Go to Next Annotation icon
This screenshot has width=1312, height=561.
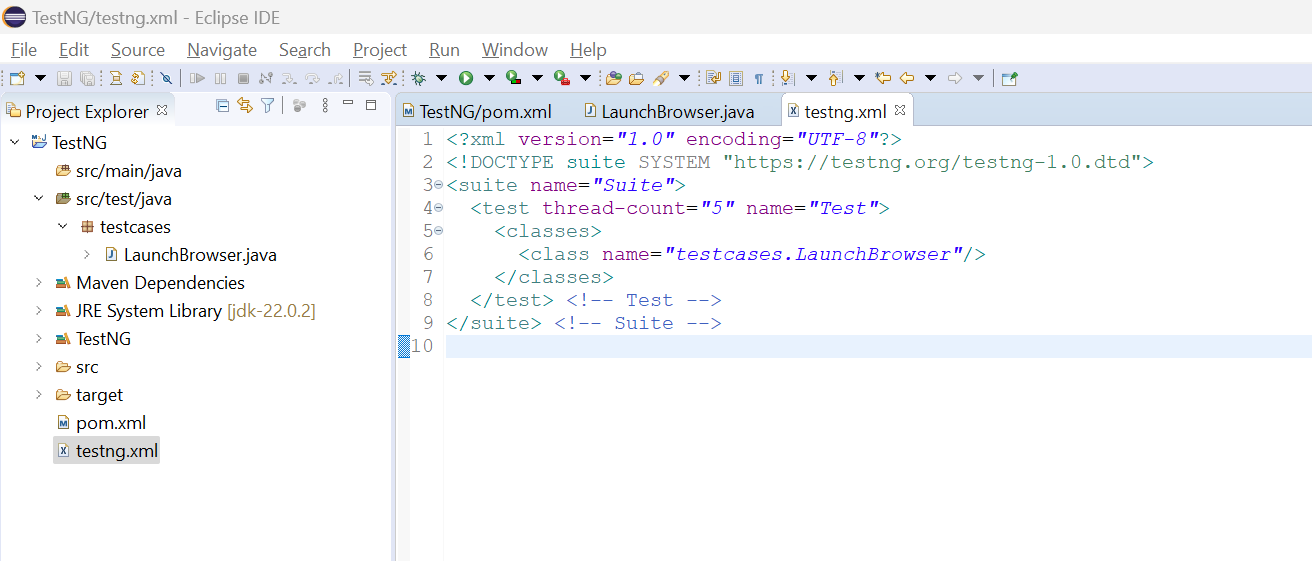[x=787, y=78]
